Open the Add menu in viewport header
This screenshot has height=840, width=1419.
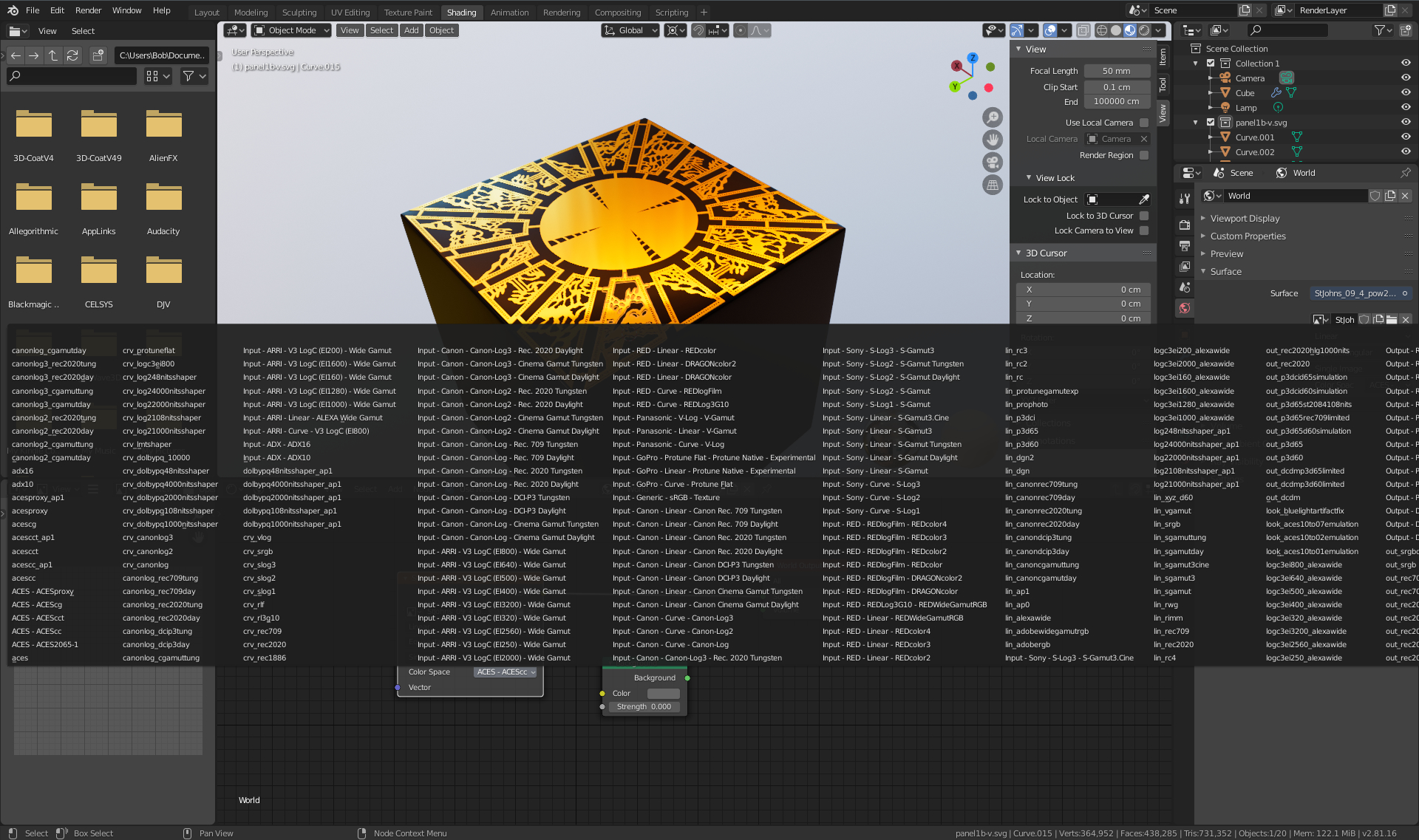coord(411,30)
